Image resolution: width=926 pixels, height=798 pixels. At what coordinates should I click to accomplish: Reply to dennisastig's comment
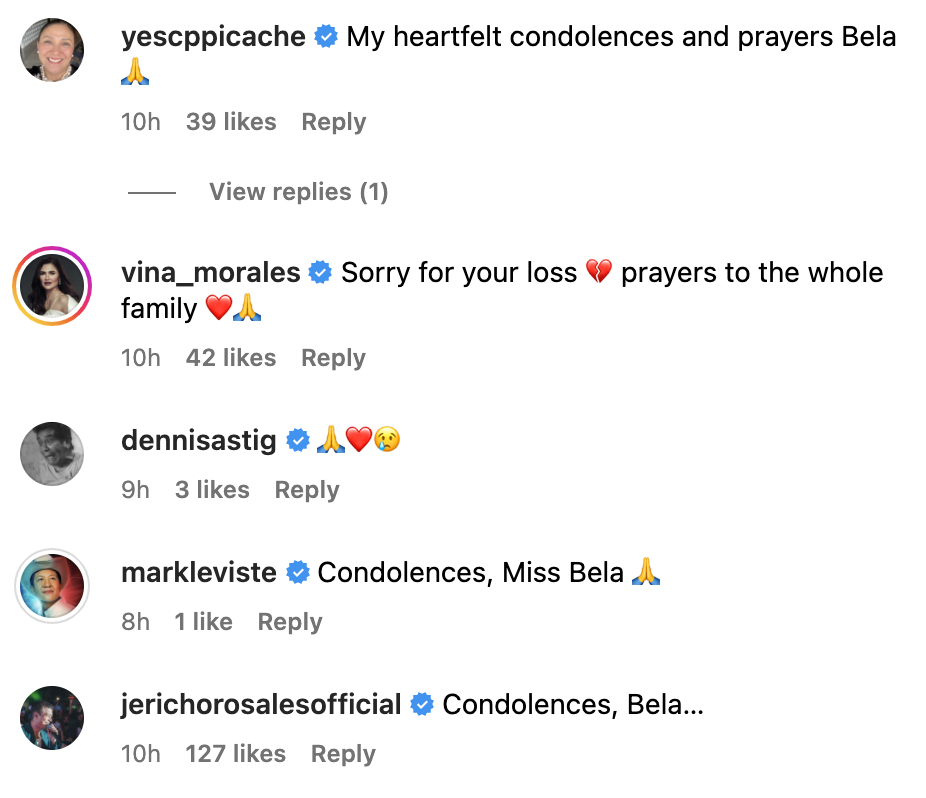[306, 489]
